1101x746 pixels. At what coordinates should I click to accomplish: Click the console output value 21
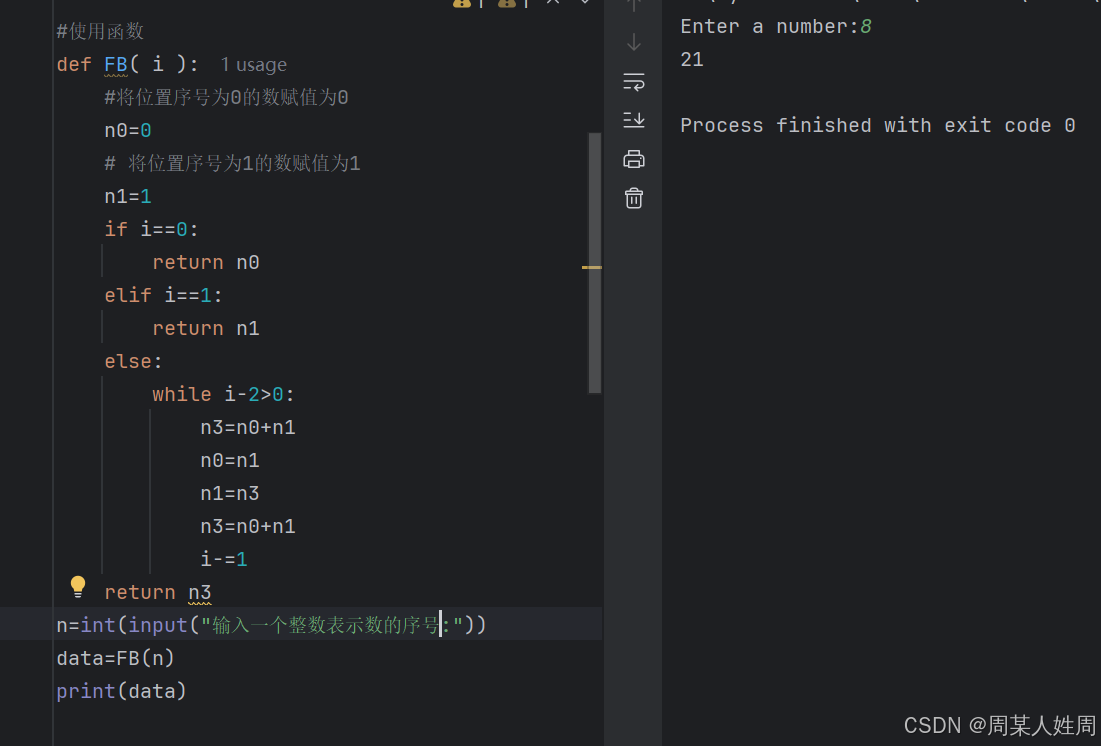pyautogui.click(x=692, y=60)
